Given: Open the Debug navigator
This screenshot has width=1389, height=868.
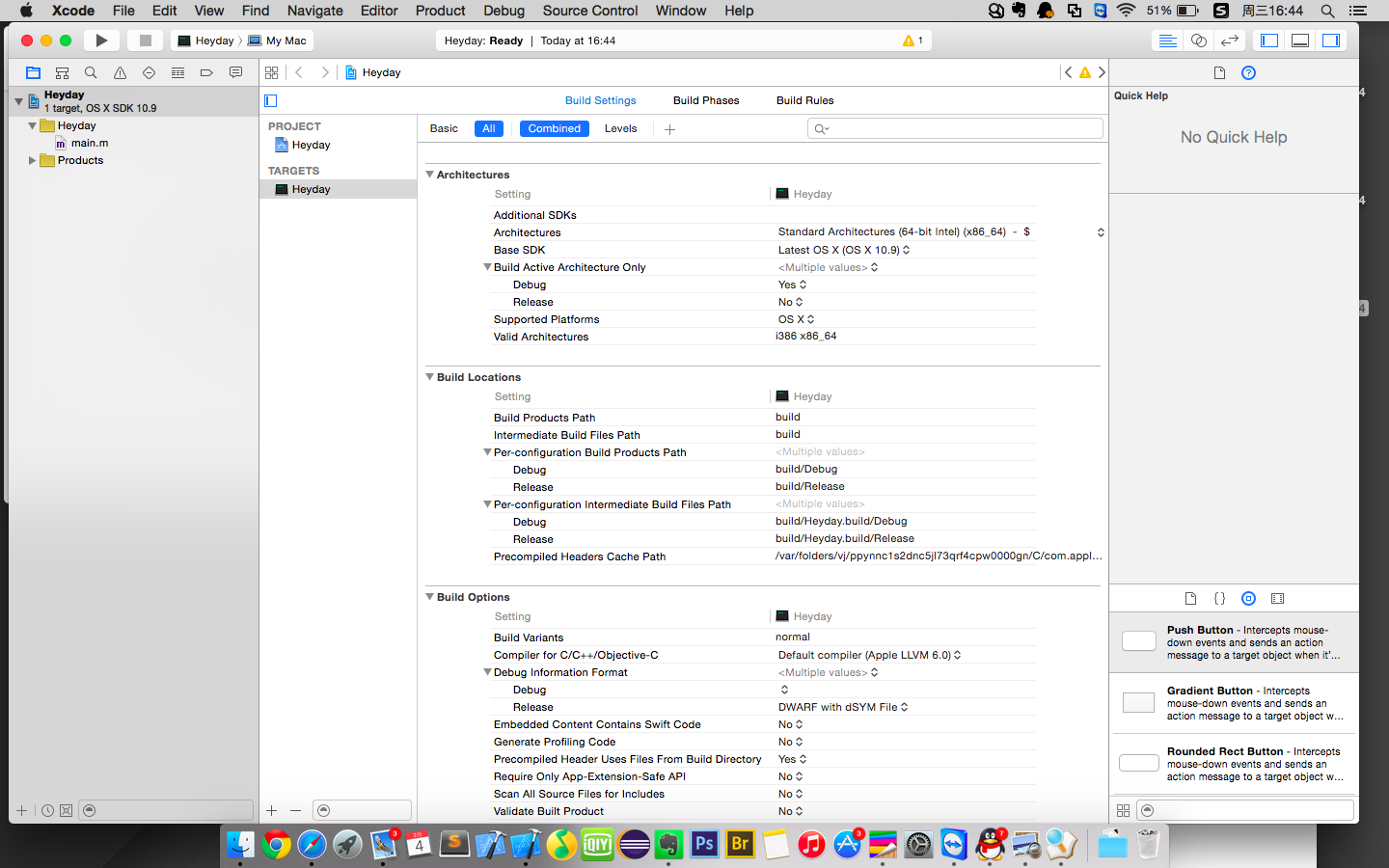Looking at the screenshot, I should point(177,72).
